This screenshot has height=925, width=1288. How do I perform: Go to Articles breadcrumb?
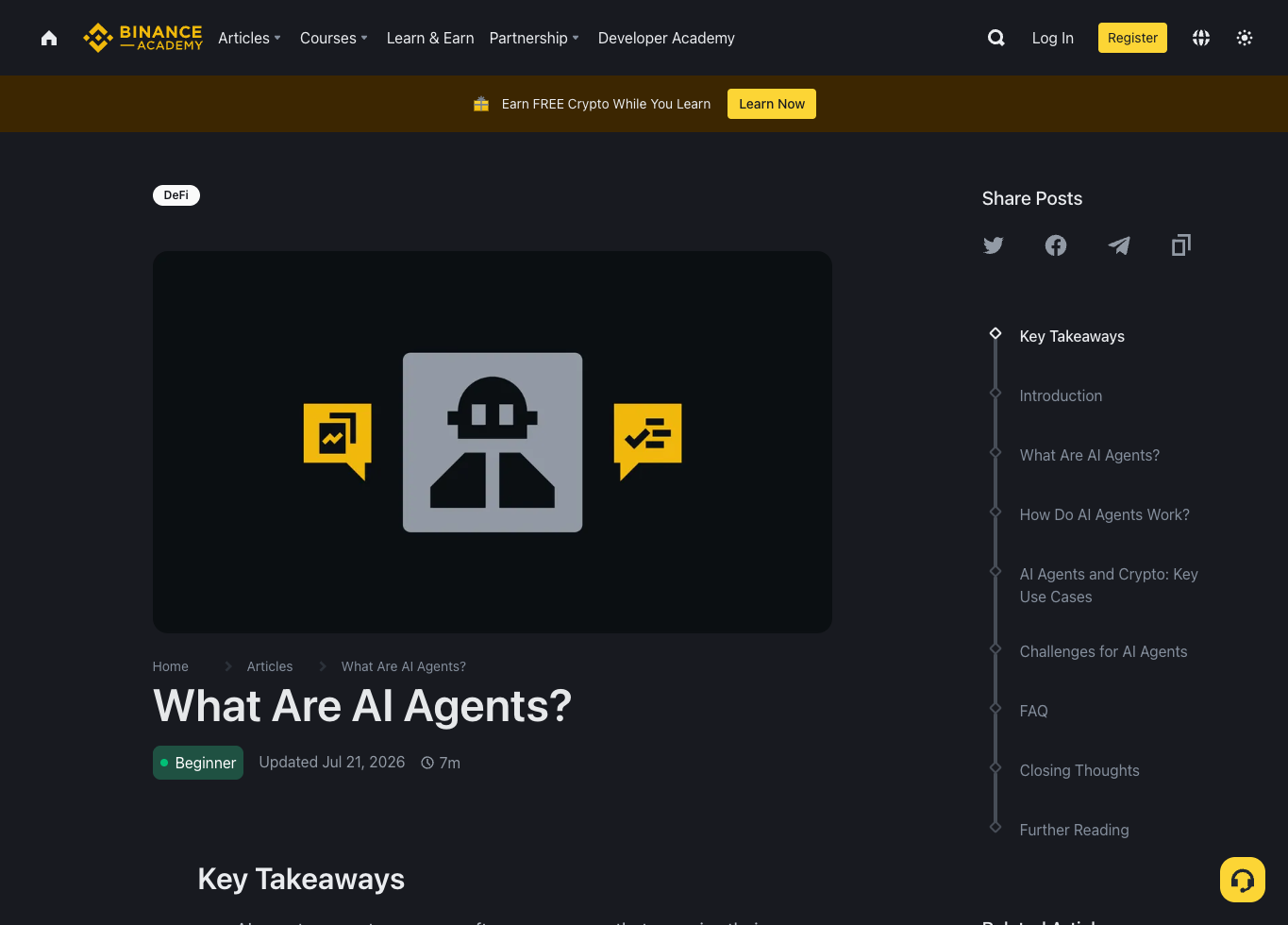(x=270, y=666)
